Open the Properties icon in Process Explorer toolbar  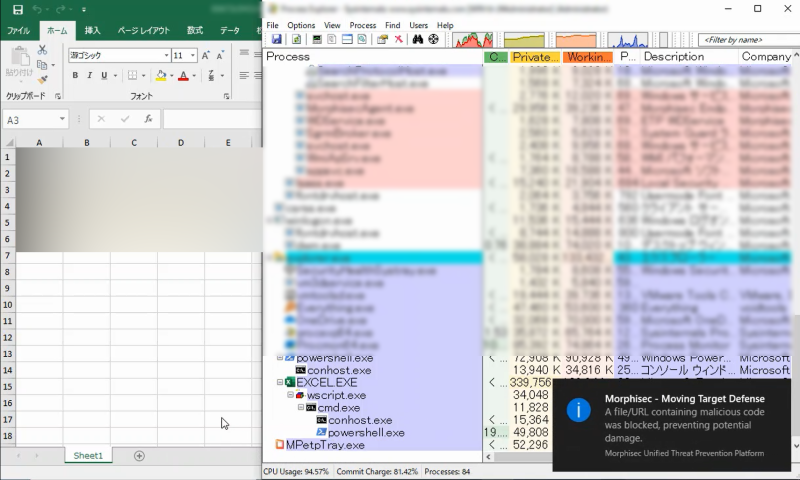coord(382,39)
